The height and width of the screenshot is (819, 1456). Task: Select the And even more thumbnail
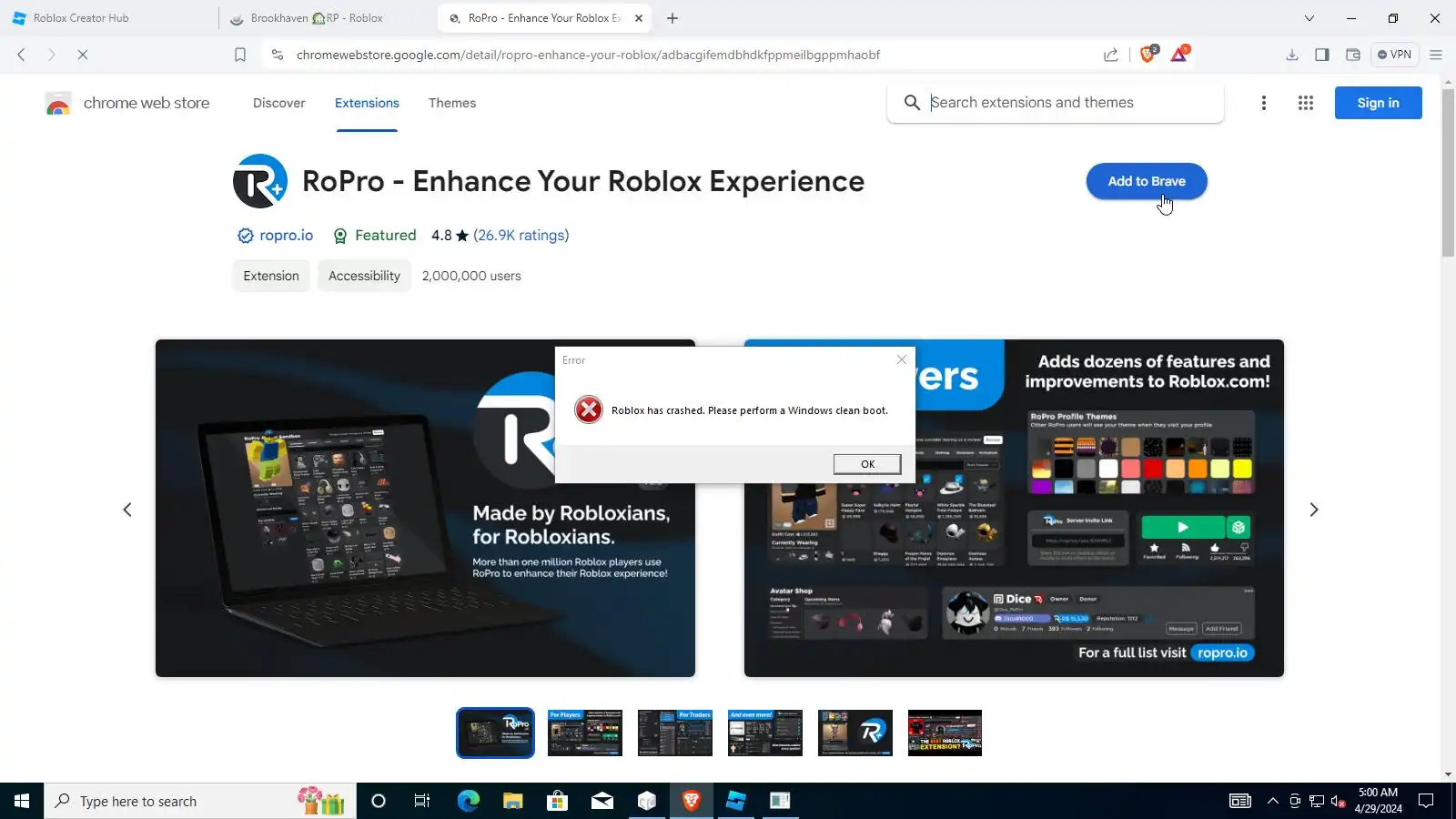pyautogui.click(x=765, y=733)
